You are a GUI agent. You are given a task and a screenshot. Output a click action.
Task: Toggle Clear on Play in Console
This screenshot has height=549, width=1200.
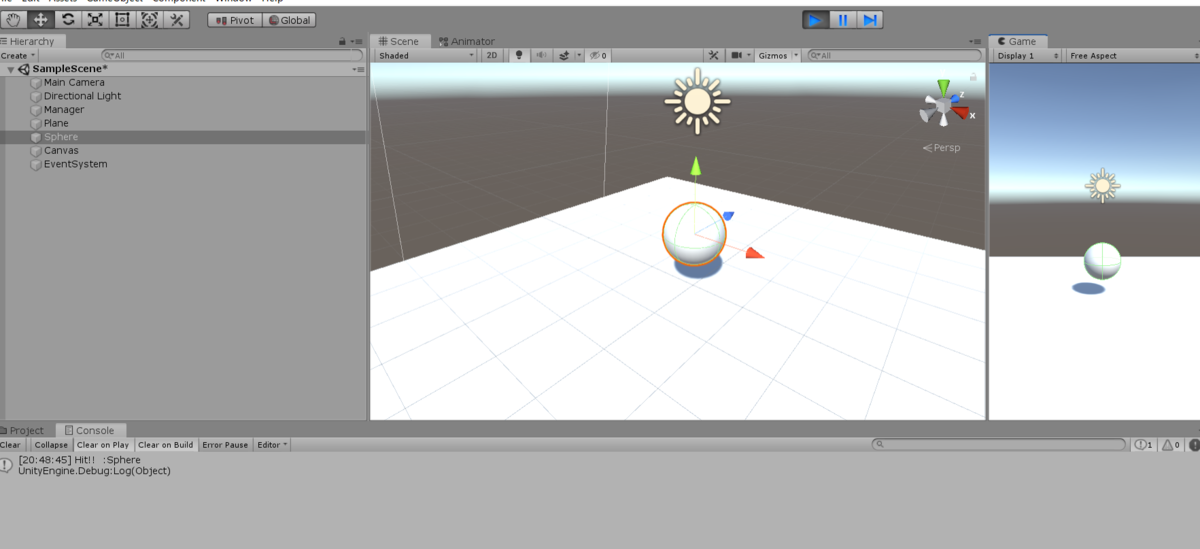pyautogui.click(x=103, y=445)
